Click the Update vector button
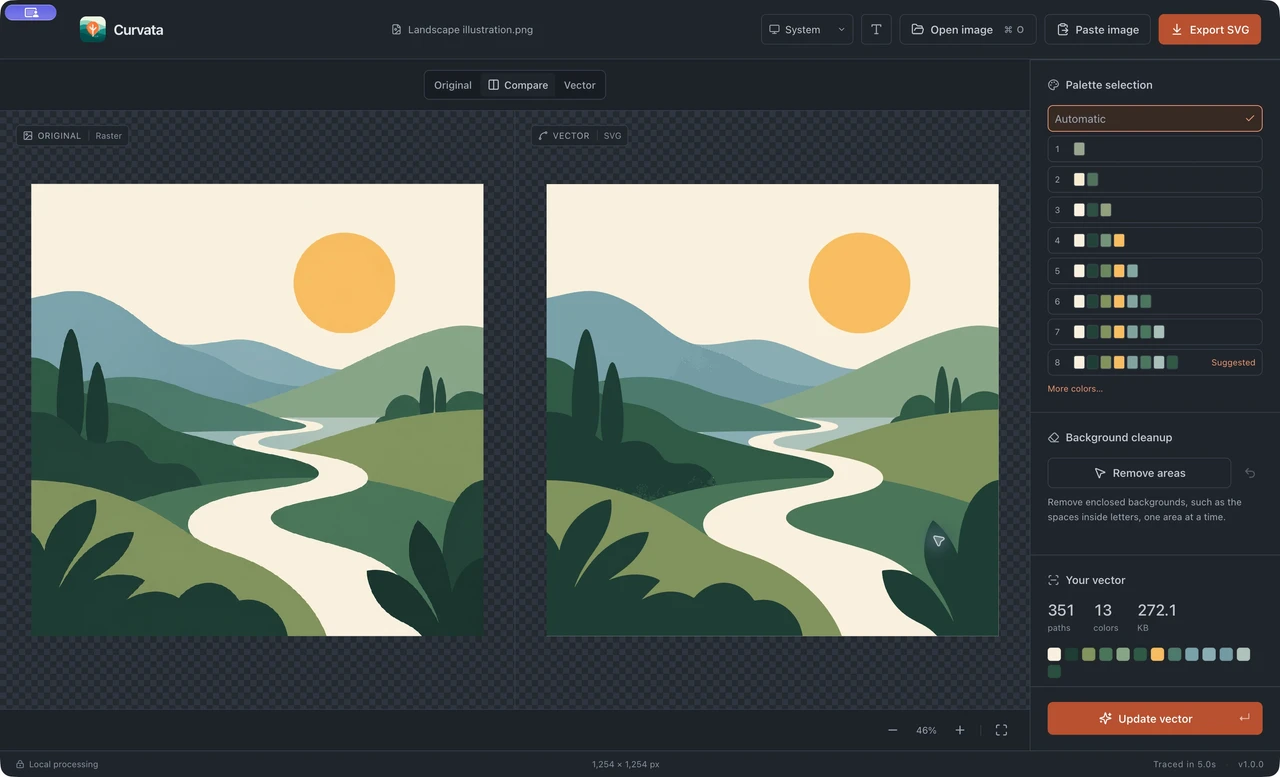The height and width of the screenshot is (777, 1280). pyautogui.click(x=1155, y=718)
